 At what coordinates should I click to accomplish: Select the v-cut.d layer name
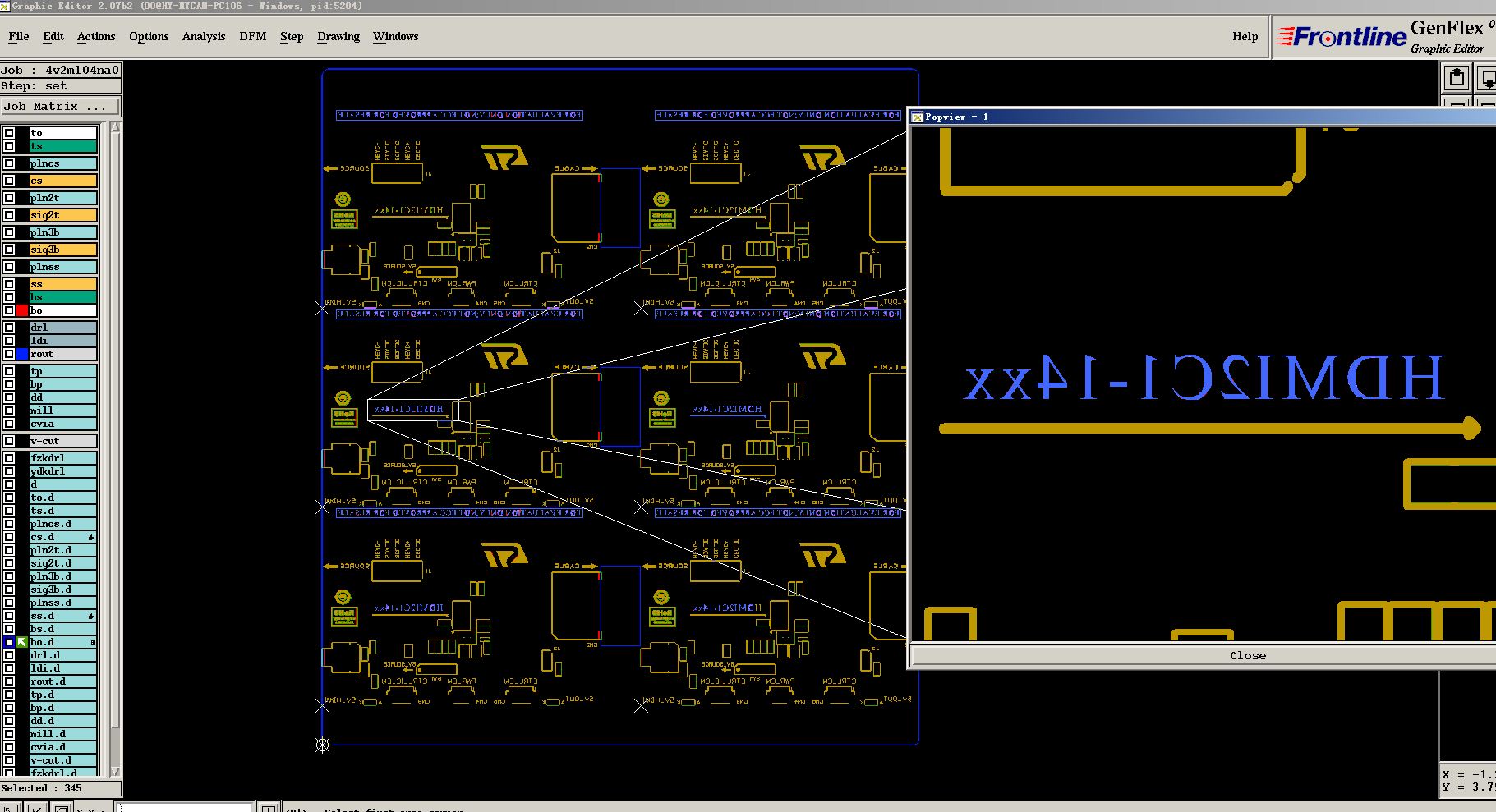click(x=63, y=760)
